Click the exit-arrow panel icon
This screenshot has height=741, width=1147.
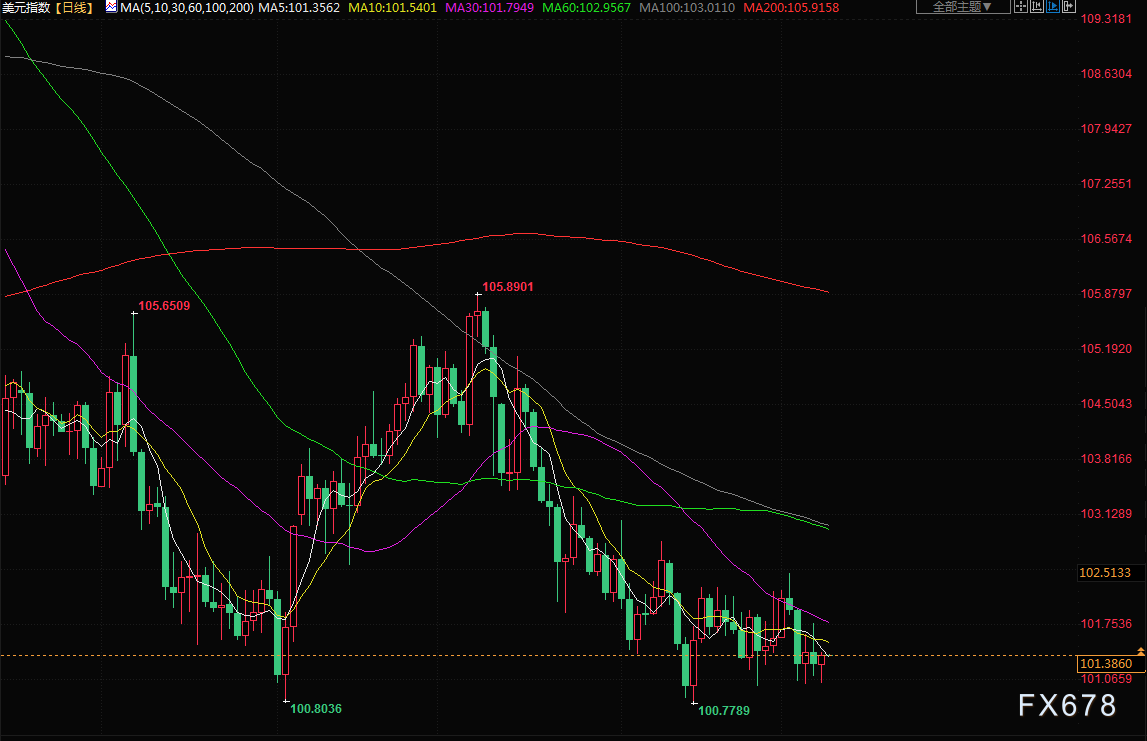click(1069, 6)
